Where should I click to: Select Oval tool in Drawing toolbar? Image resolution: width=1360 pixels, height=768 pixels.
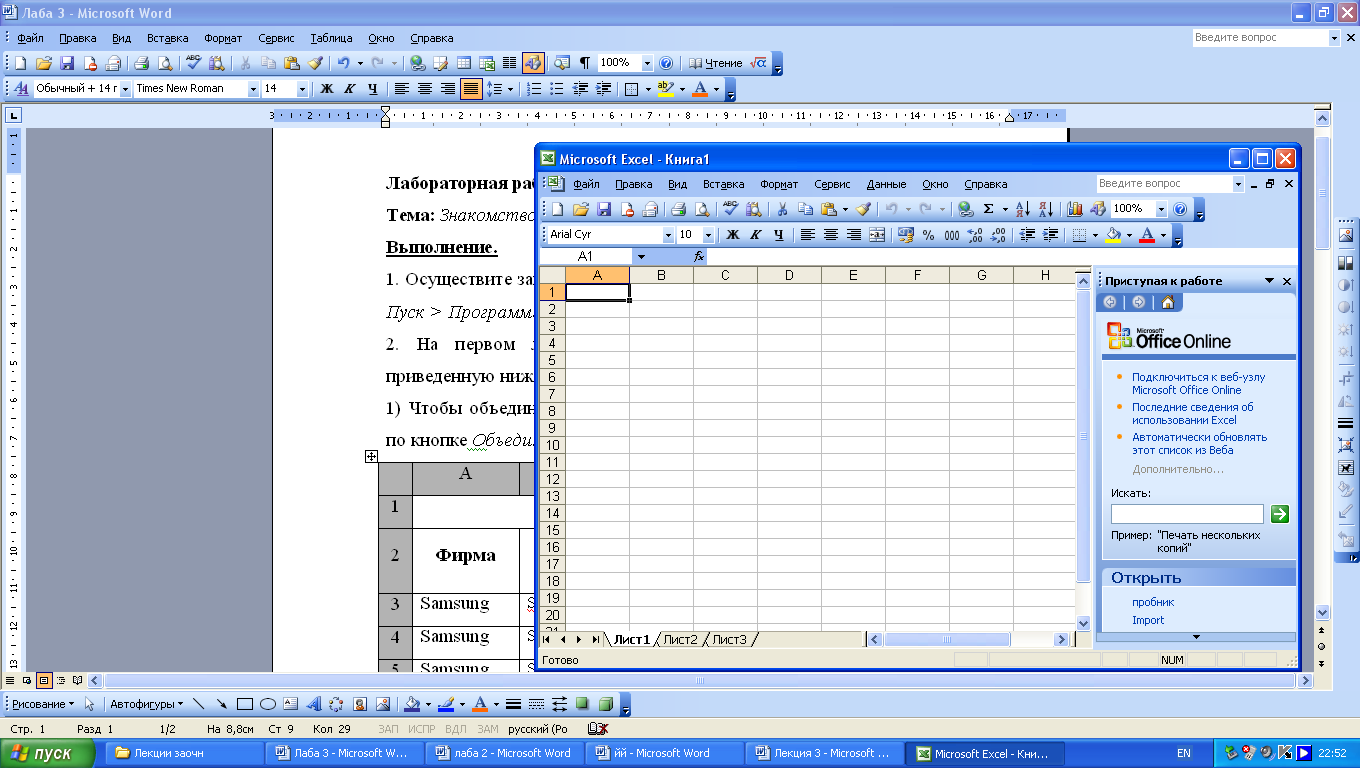[x=268, y=704]
